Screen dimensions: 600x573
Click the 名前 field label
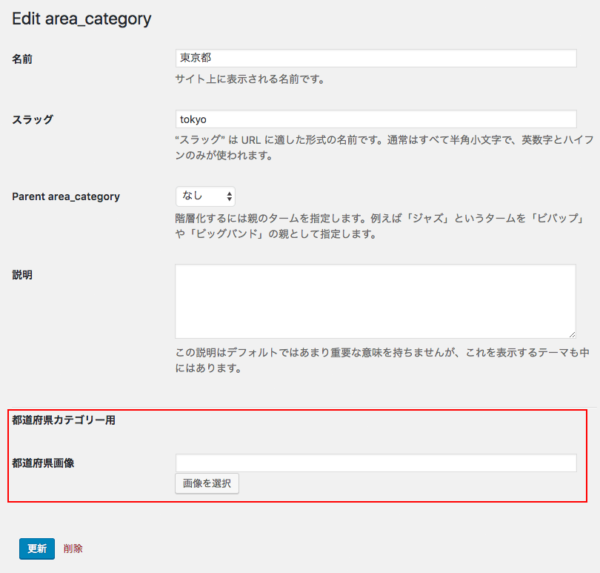[22, 59]
